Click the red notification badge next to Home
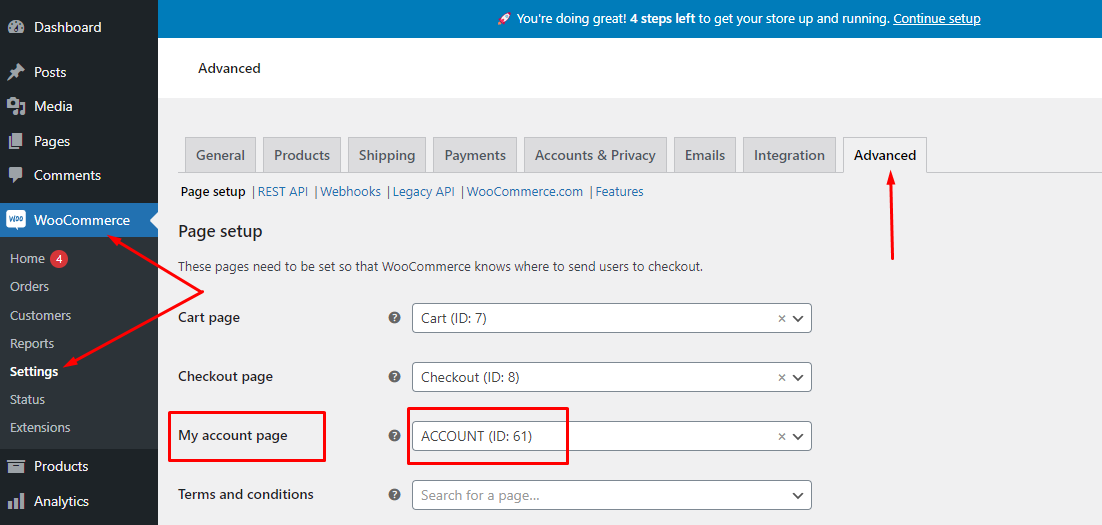This screenshot has width=1102, height=525. pyautogui.click(x=59, y=259)
